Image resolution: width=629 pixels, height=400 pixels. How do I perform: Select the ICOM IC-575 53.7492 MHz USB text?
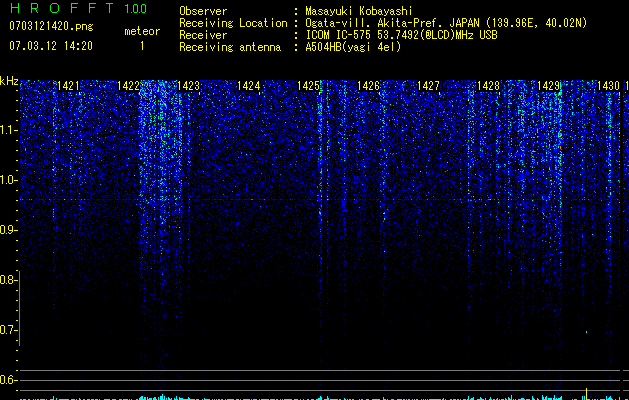tap(401, 35)
